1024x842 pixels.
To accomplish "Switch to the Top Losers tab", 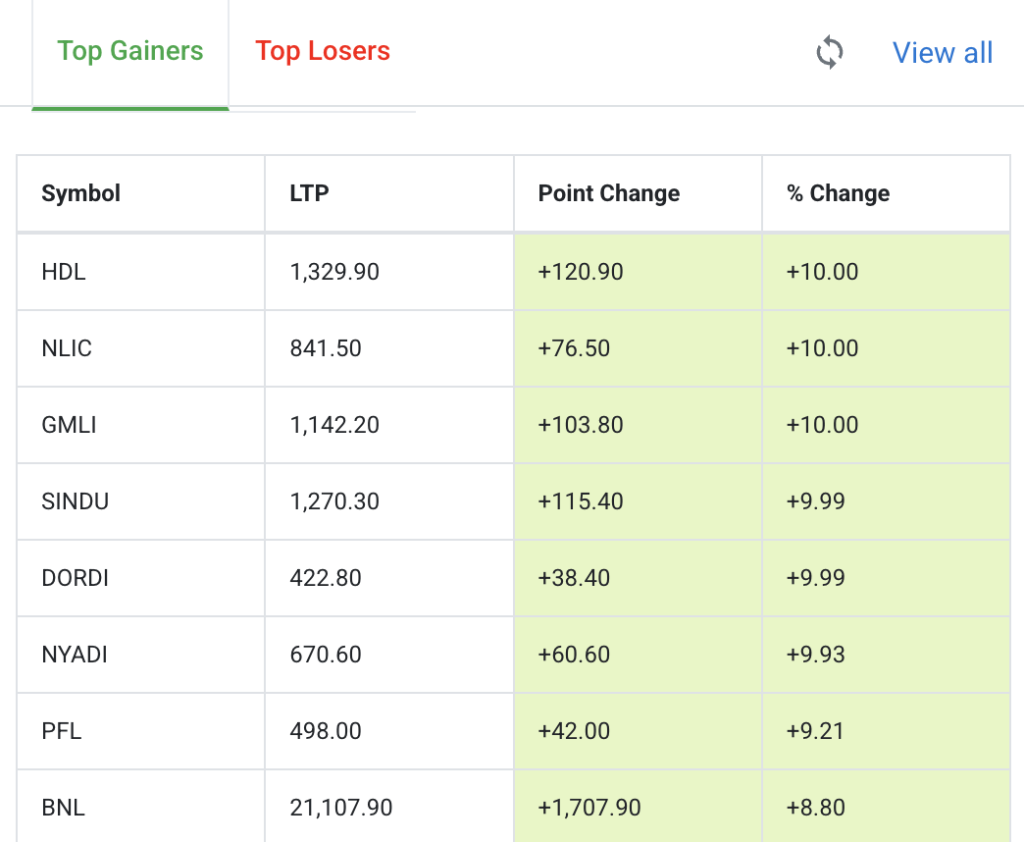I will point(322,51).
